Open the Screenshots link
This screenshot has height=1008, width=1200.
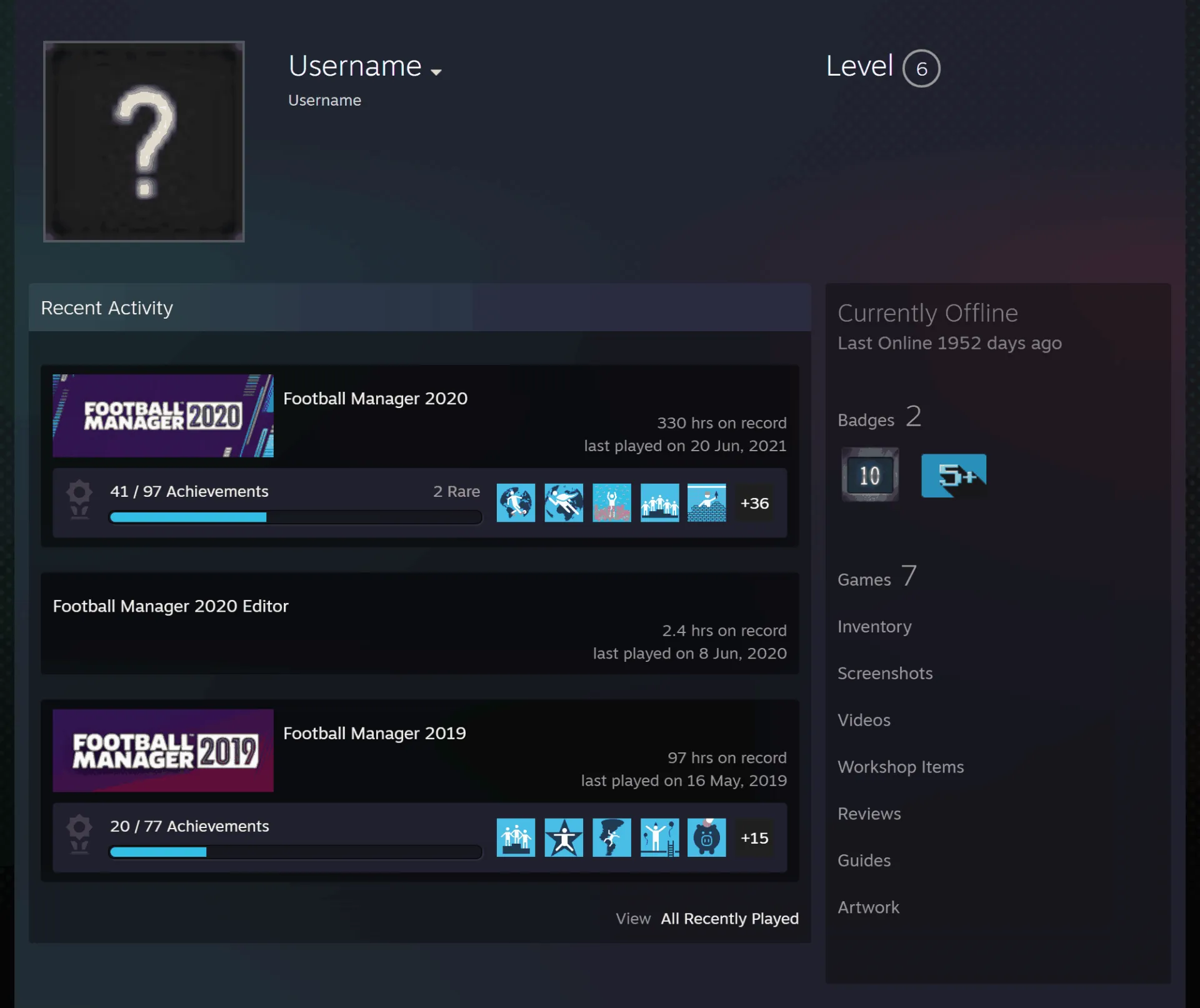coord(885,673)
